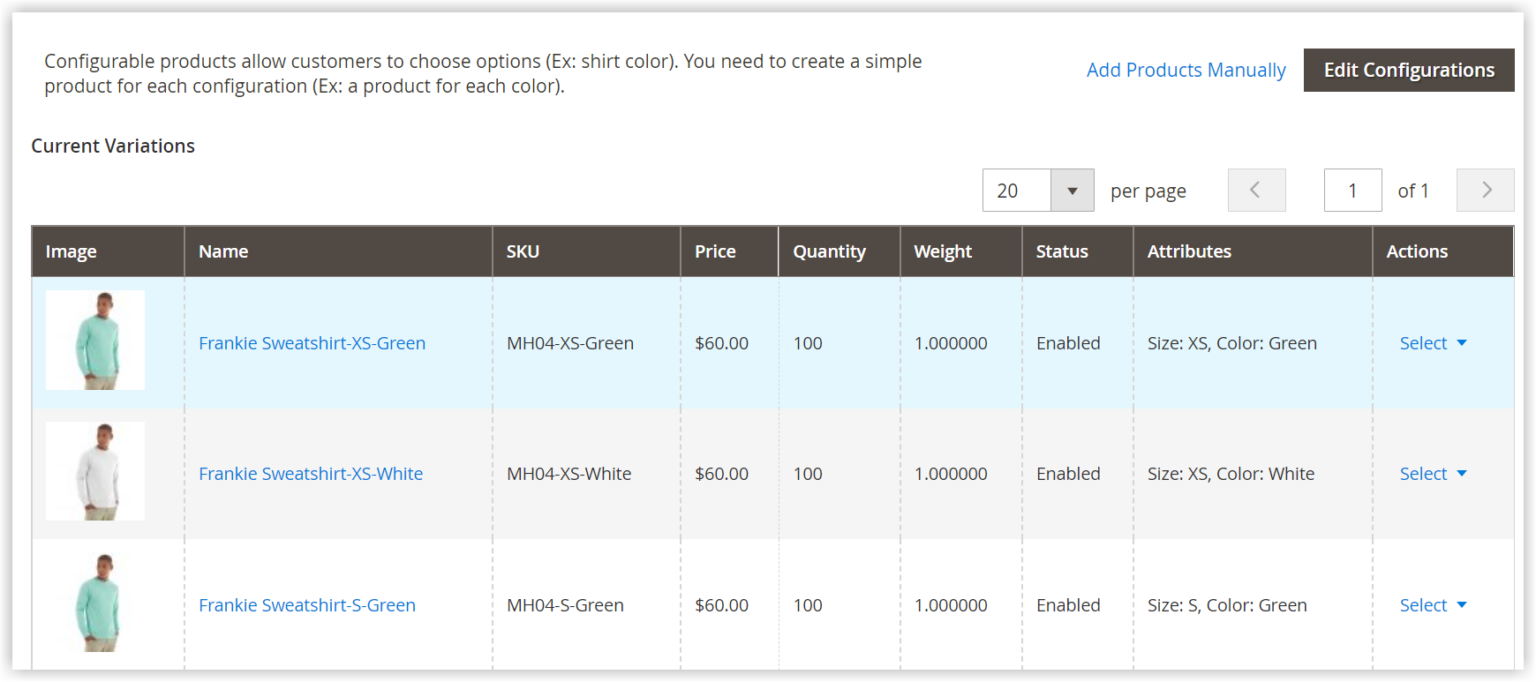Screen dimensions: 1536x682
Task: Open the Select dropdown for the XS-White variation
Action: click(1433, 473)
